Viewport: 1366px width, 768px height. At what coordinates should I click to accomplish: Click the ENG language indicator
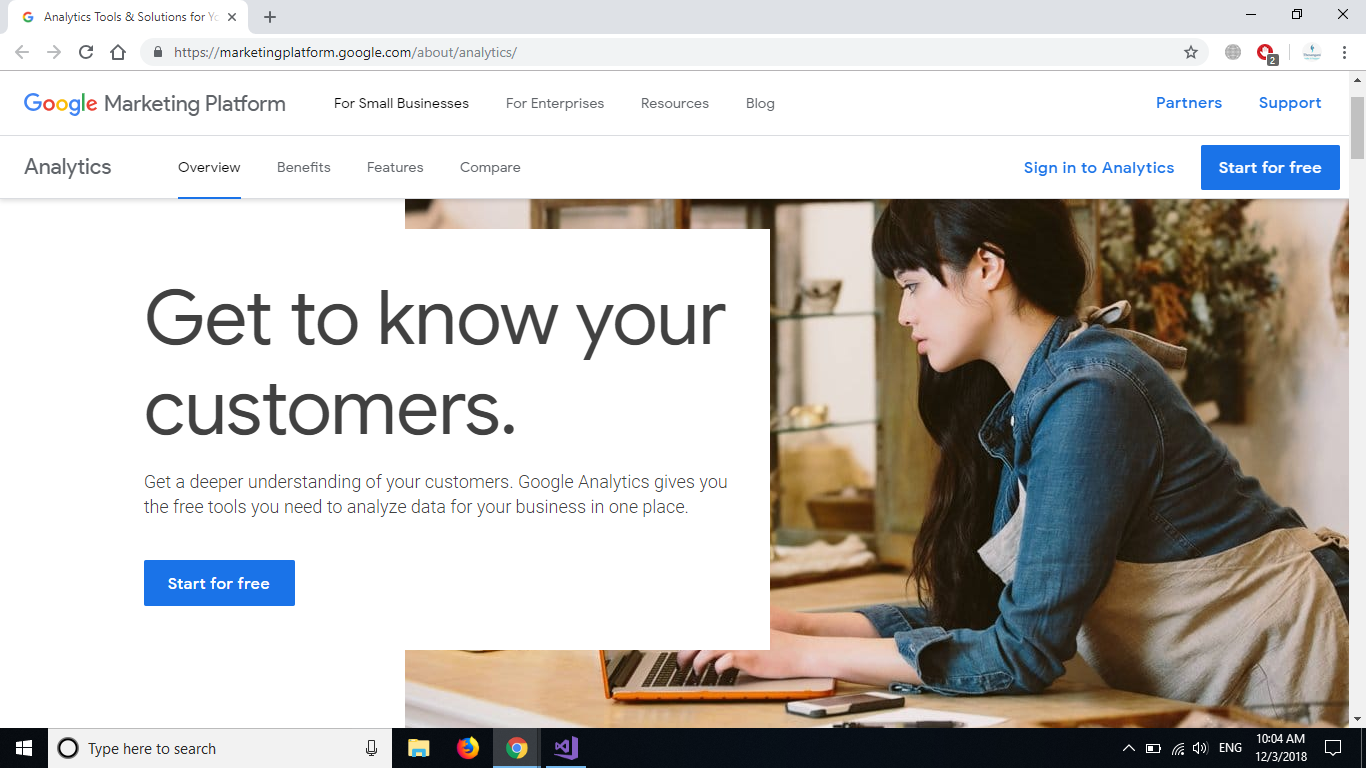point(1231,748)
